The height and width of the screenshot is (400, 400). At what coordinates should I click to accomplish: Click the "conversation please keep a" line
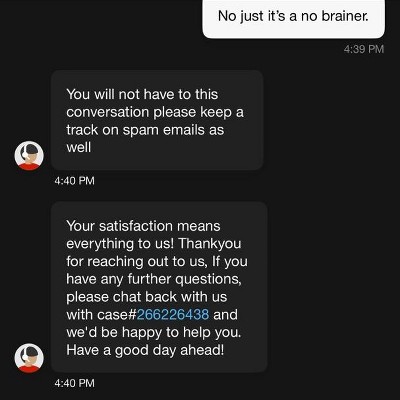click(x=155, y=112)
